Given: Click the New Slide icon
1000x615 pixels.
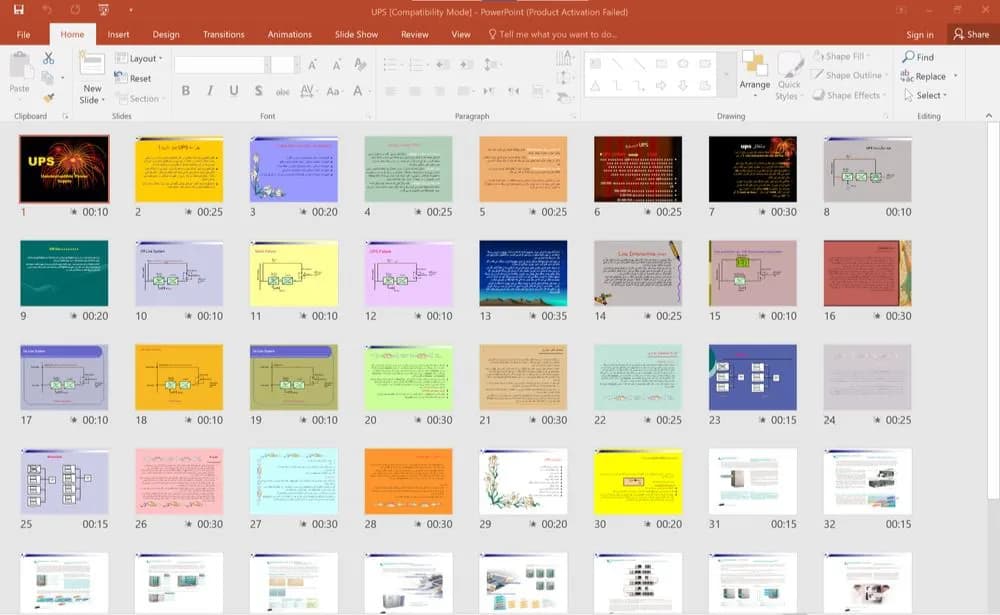Looking at the screenshot, I should 92,65.
